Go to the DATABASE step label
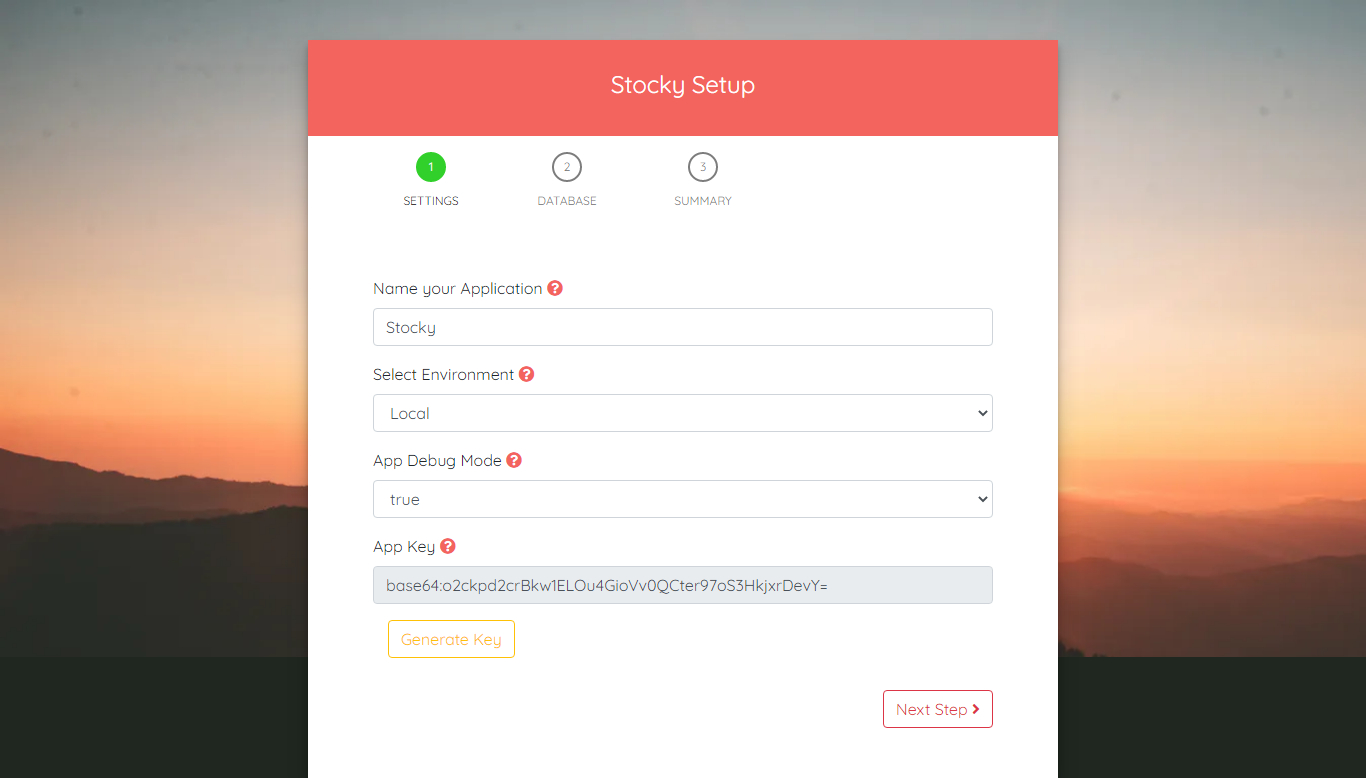The image size is (1366, 778). 567,201
